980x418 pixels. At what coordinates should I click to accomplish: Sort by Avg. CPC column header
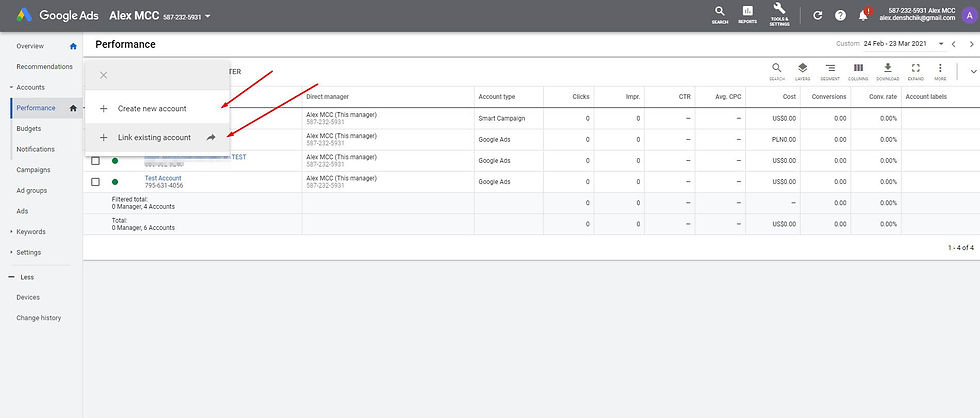728,97
